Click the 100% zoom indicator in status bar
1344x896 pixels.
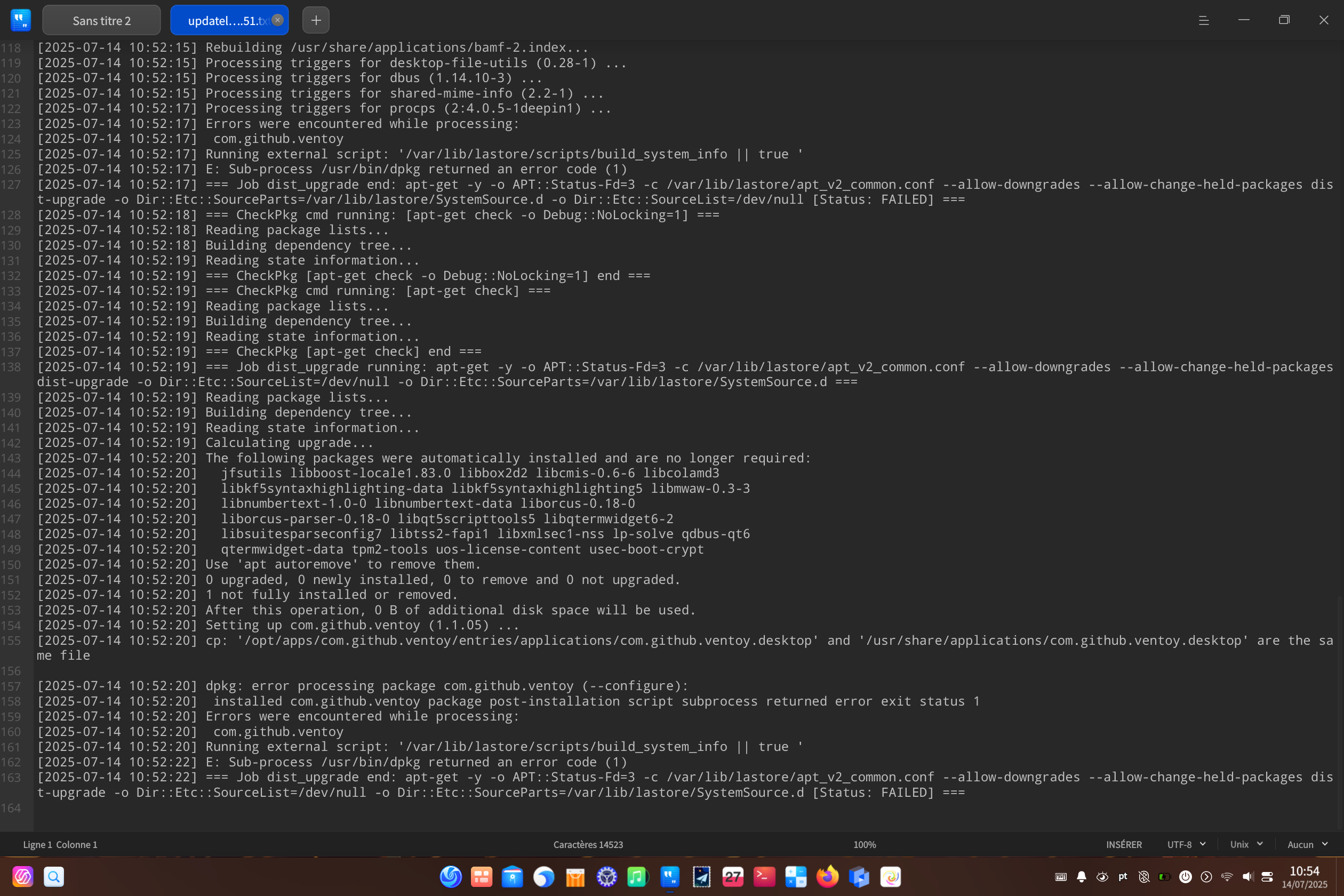[x=864, y=844]
